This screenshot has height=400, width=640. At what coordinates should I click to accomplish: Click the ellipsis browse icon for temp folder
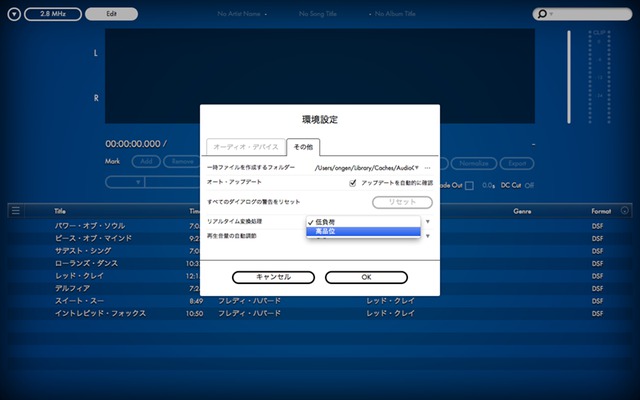coord(428,167)
